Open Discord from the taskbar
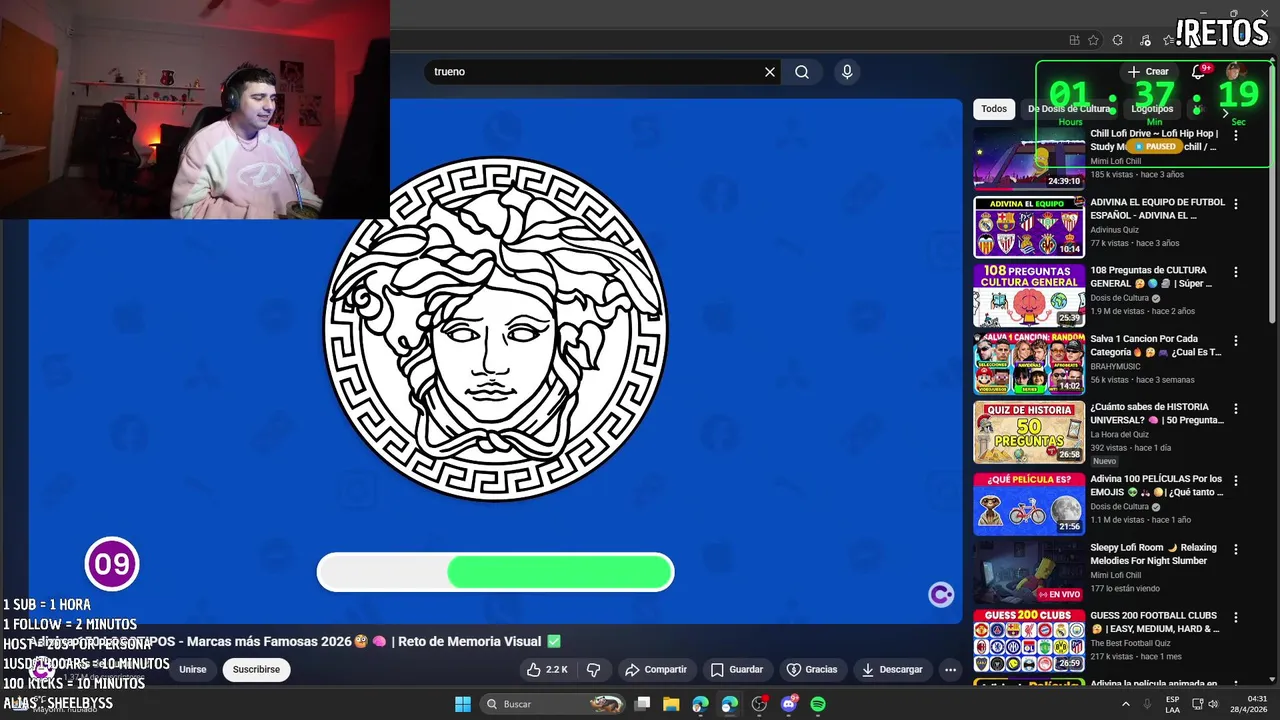The width and height of the screenshot is (1280, 720). (x=789, y=704)
